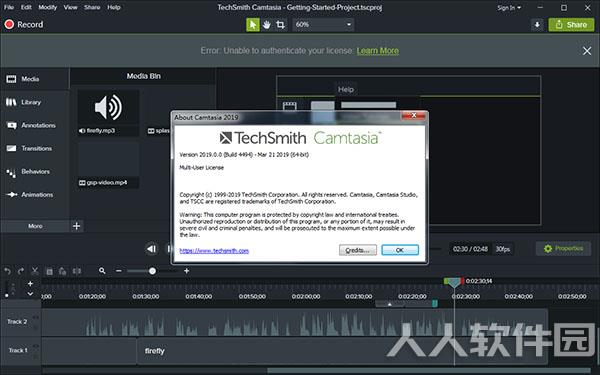
Task: Switch to the Behaviors tab
Action: click(x=34, y=171)
